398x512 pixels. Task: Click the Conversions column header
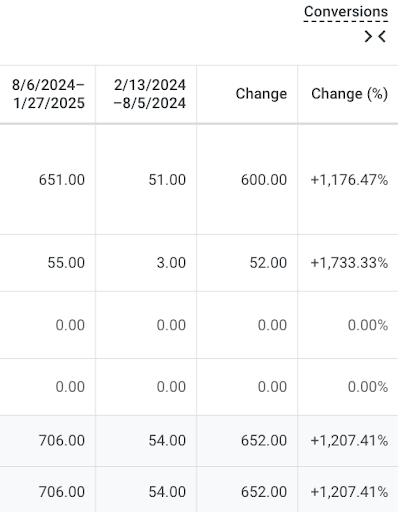(x=346, y=12)
